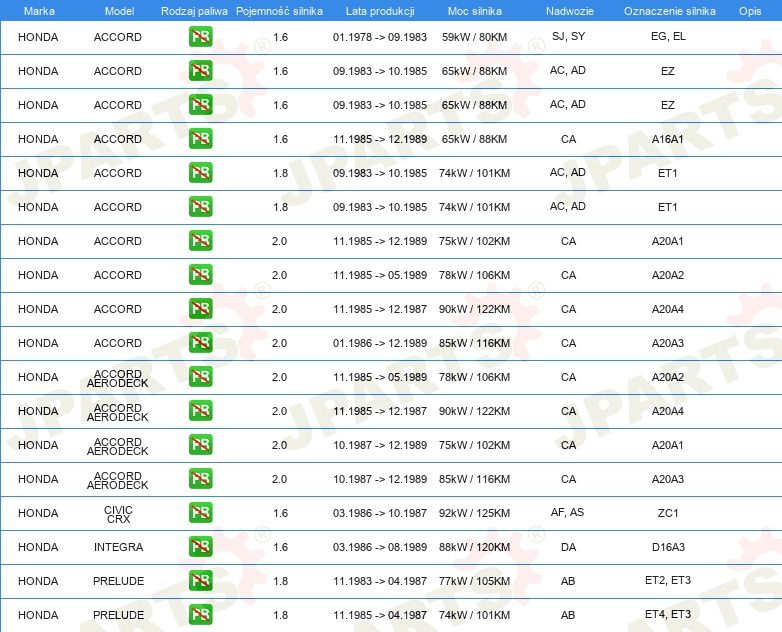This screenshot has height=632, width=782.
Task: Select 'ACCORD' model in the EG, EL row
Action: 118,37
